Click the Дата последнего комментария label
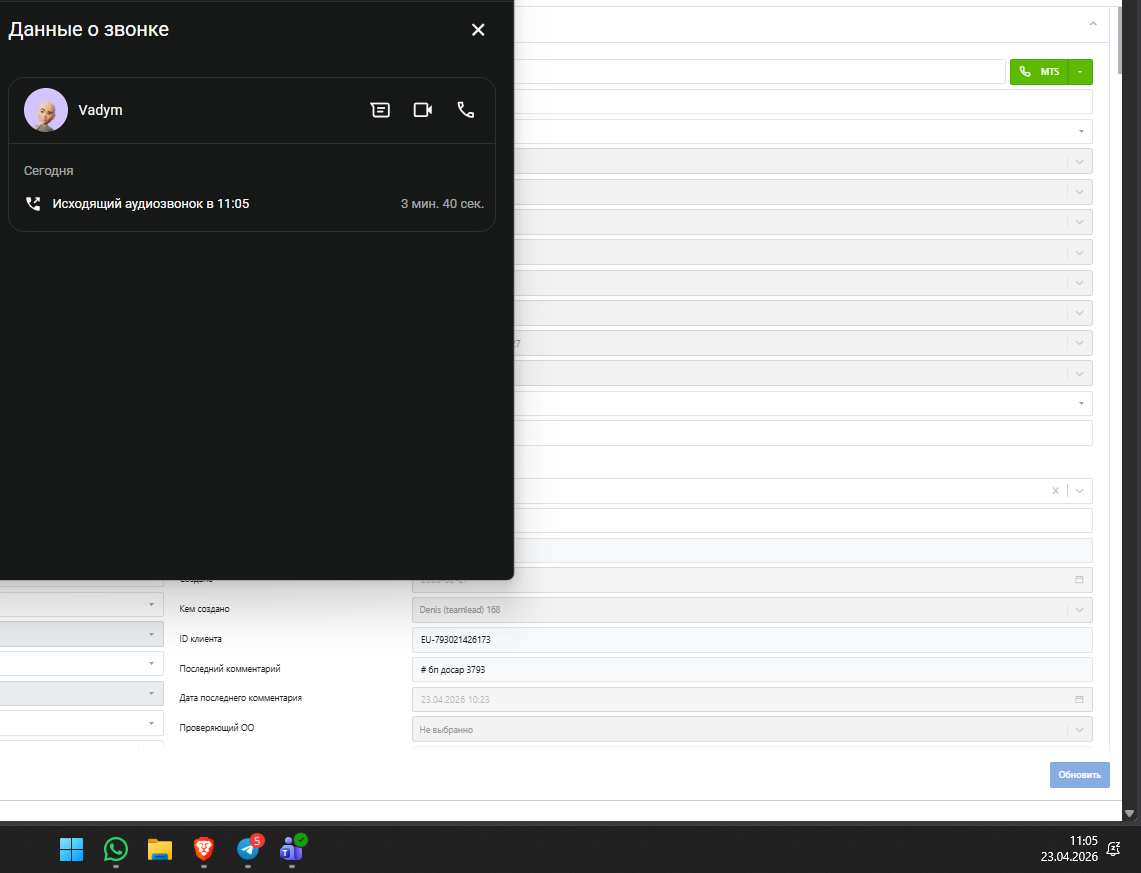This screenshot has height=873, width=1141. pyautogui.click(x=240, y=698)
